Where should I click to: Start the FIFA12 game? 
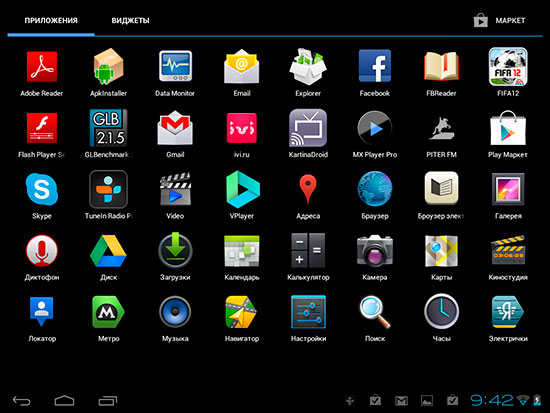[x=508, y=67]
